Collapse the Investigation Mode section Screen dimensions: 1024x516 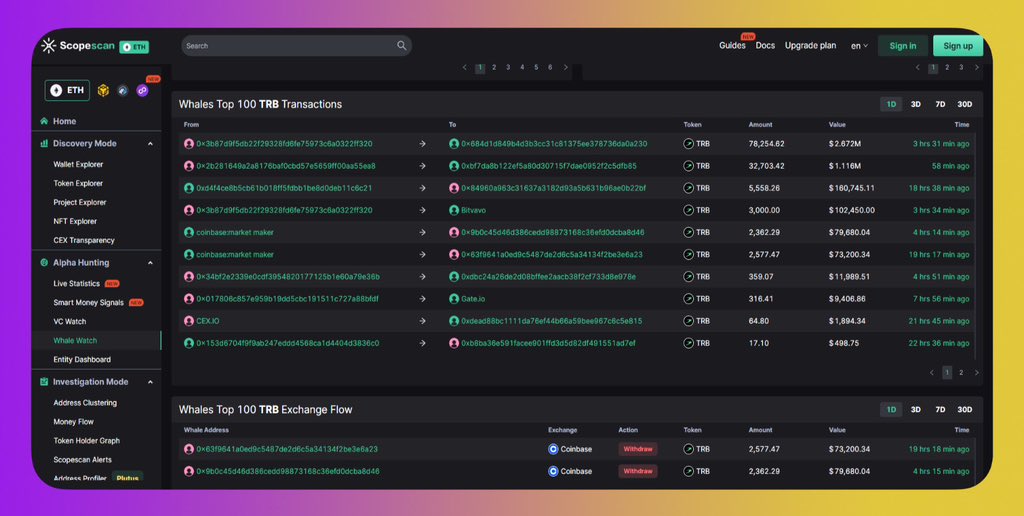[150, 382]
